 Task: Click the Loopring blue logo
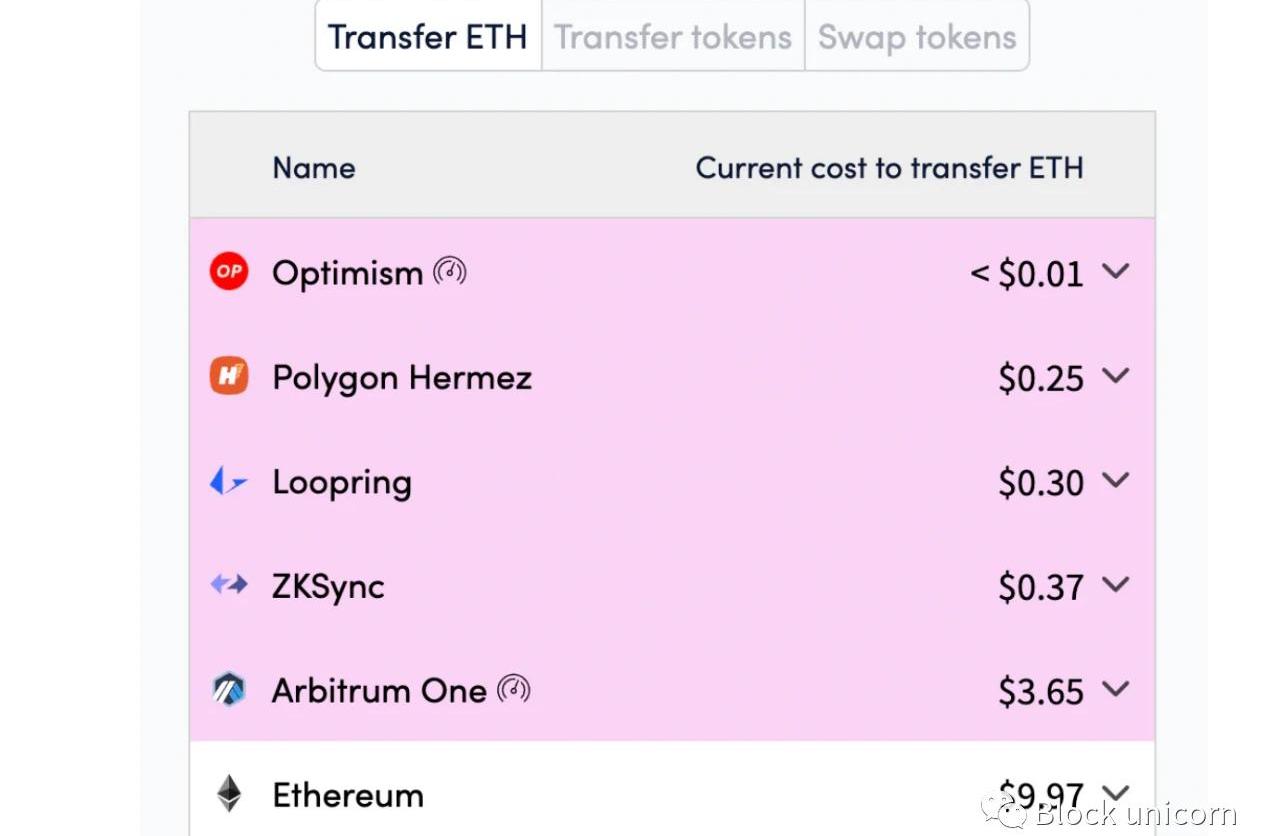228,483
